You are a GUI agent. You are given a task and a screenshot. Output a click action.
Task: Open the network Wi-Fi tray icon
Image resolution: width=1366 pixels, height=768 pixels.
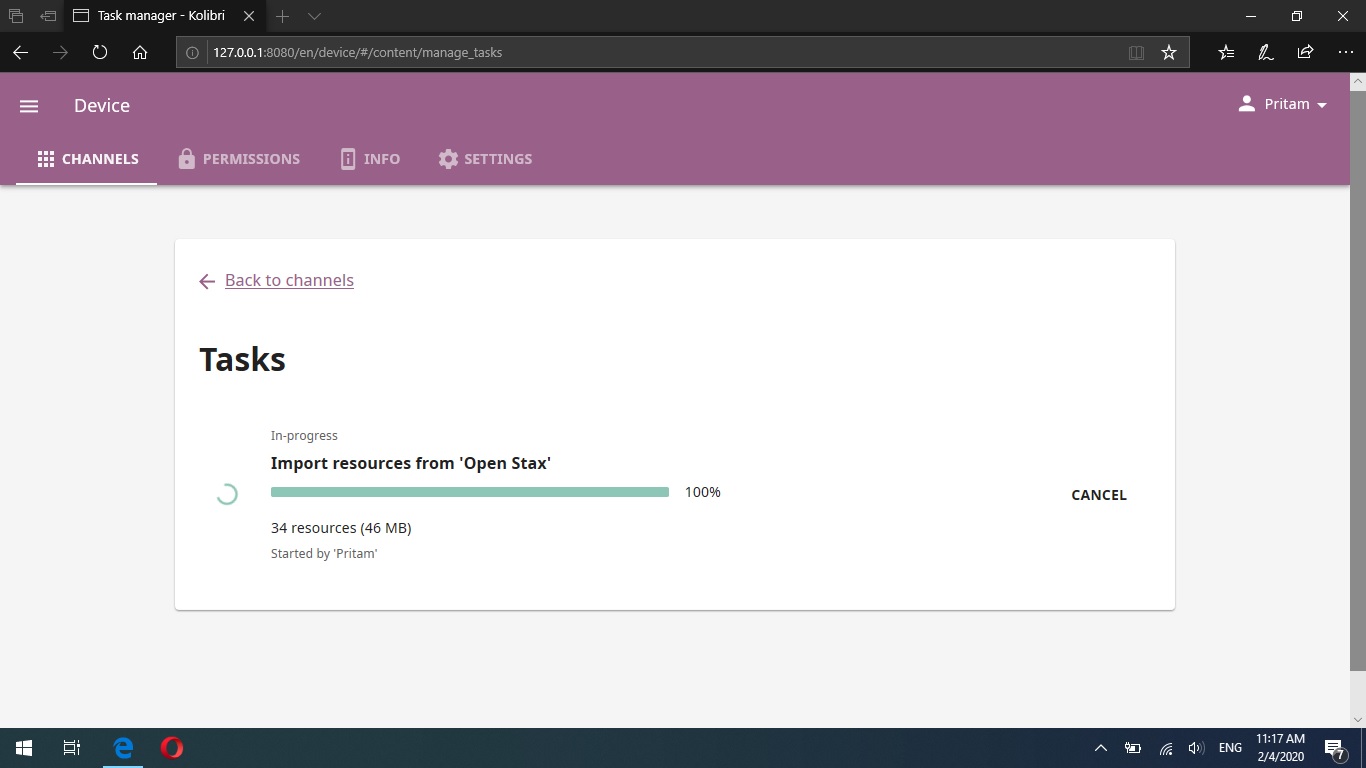[1166, 748]
